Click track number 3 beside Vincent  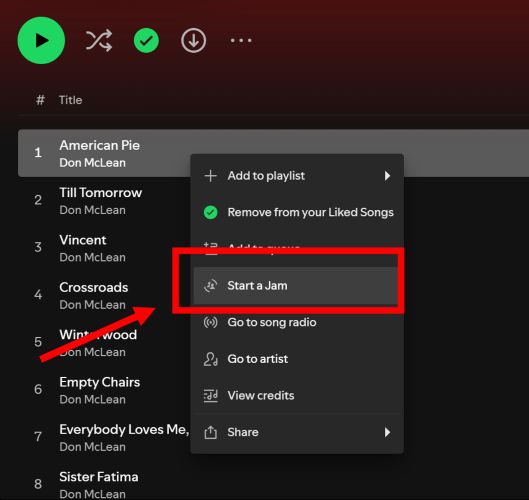pos(38,247)
